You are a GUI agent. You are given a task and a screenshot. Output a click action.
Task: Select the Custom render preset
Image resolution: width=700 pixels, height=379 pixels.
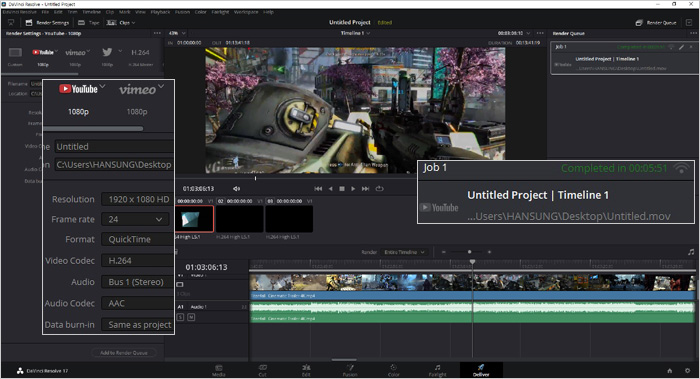click(15, 57)
